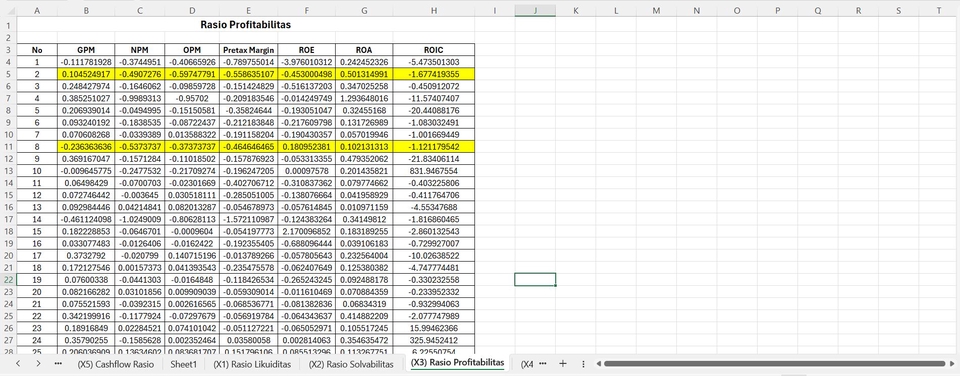Open sheet tab bar options dots

point(583,363)
